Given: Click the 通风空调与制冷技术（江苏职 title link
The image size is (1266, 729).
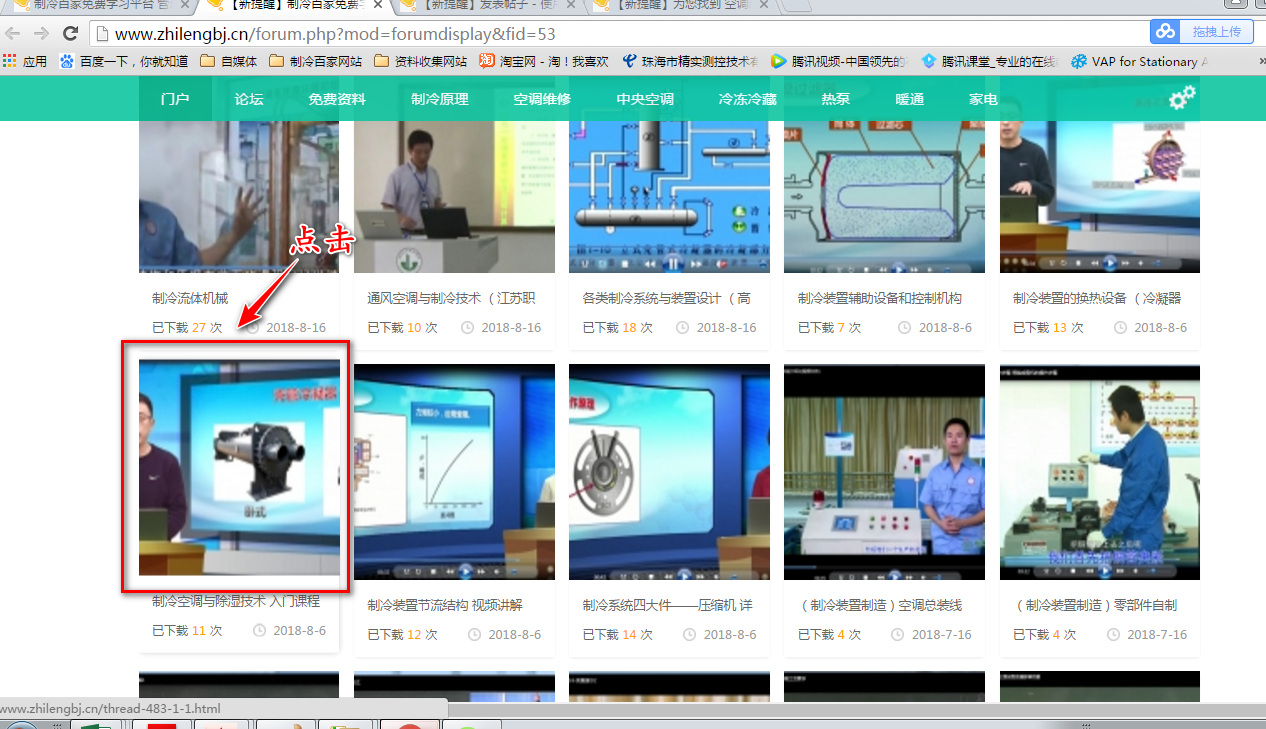Looking at the screenshot, I should click(451, 298).
